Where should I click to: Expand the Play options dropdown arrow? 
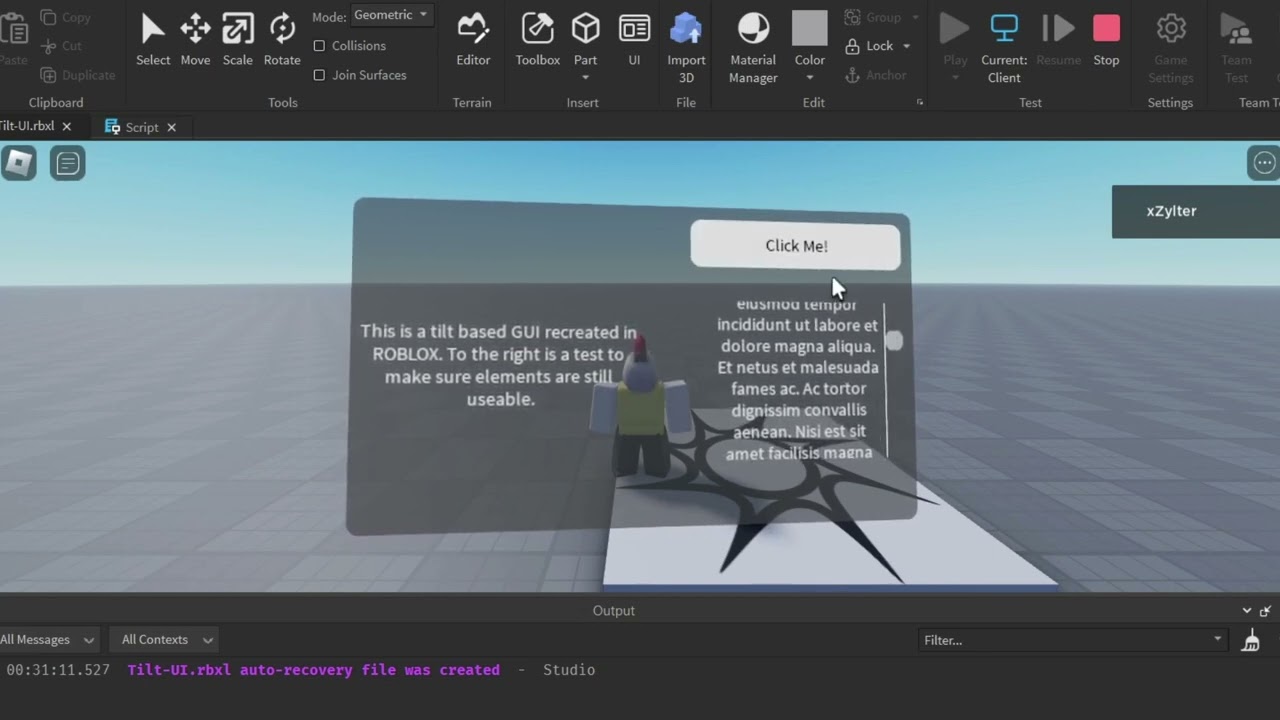pyautogui.click(x=955, y=77)
